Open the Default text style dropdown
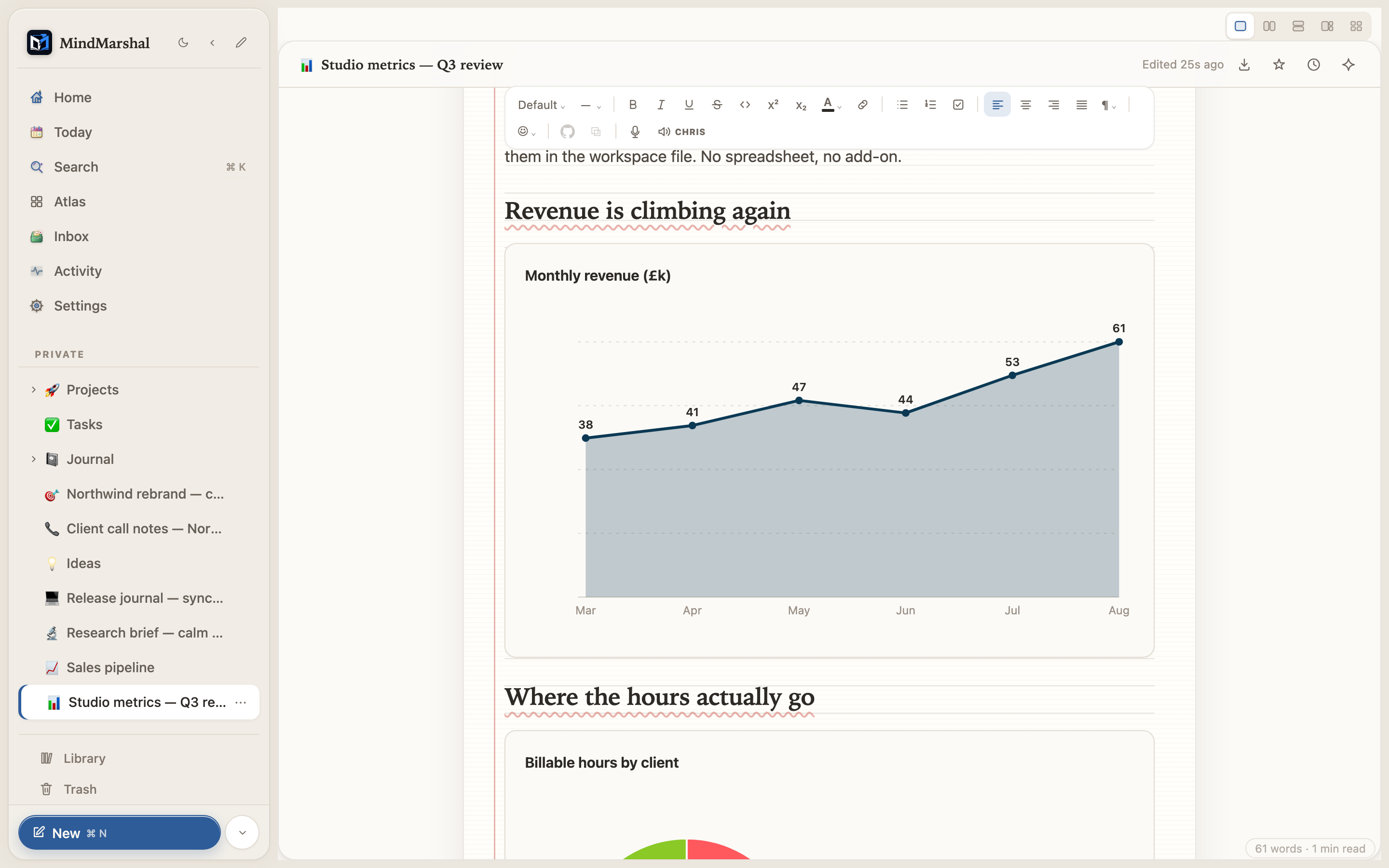 541,105
